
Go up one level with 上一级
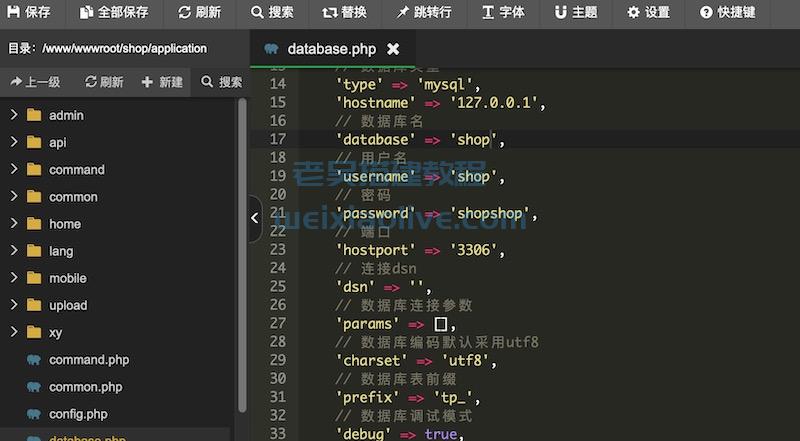coord(35,82)
